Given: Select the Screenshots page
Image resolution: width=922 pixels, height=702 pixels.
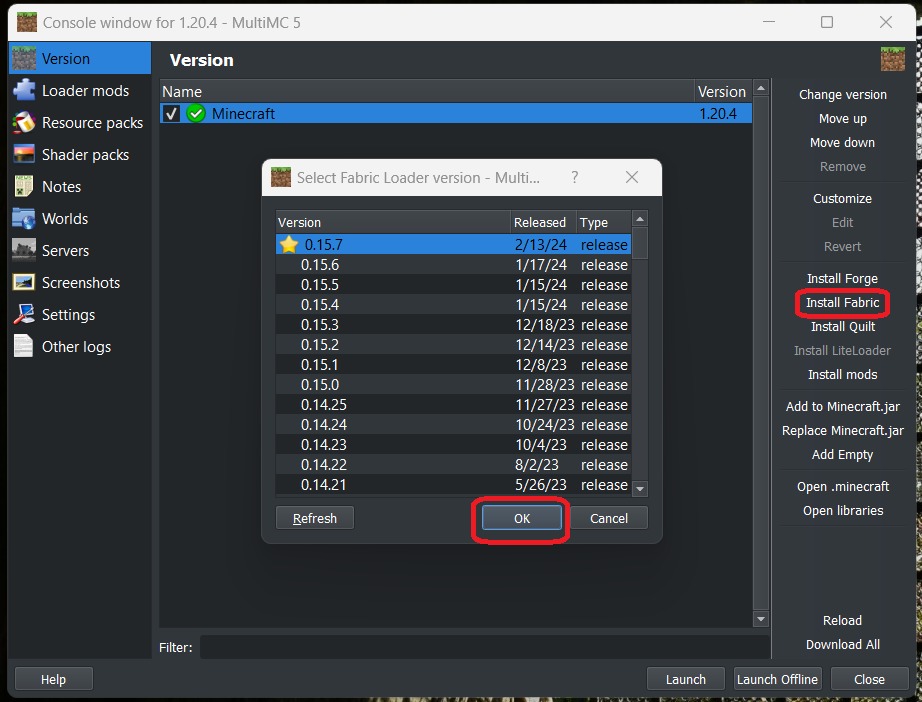Looking at the screenshot, I should (79, 283).
